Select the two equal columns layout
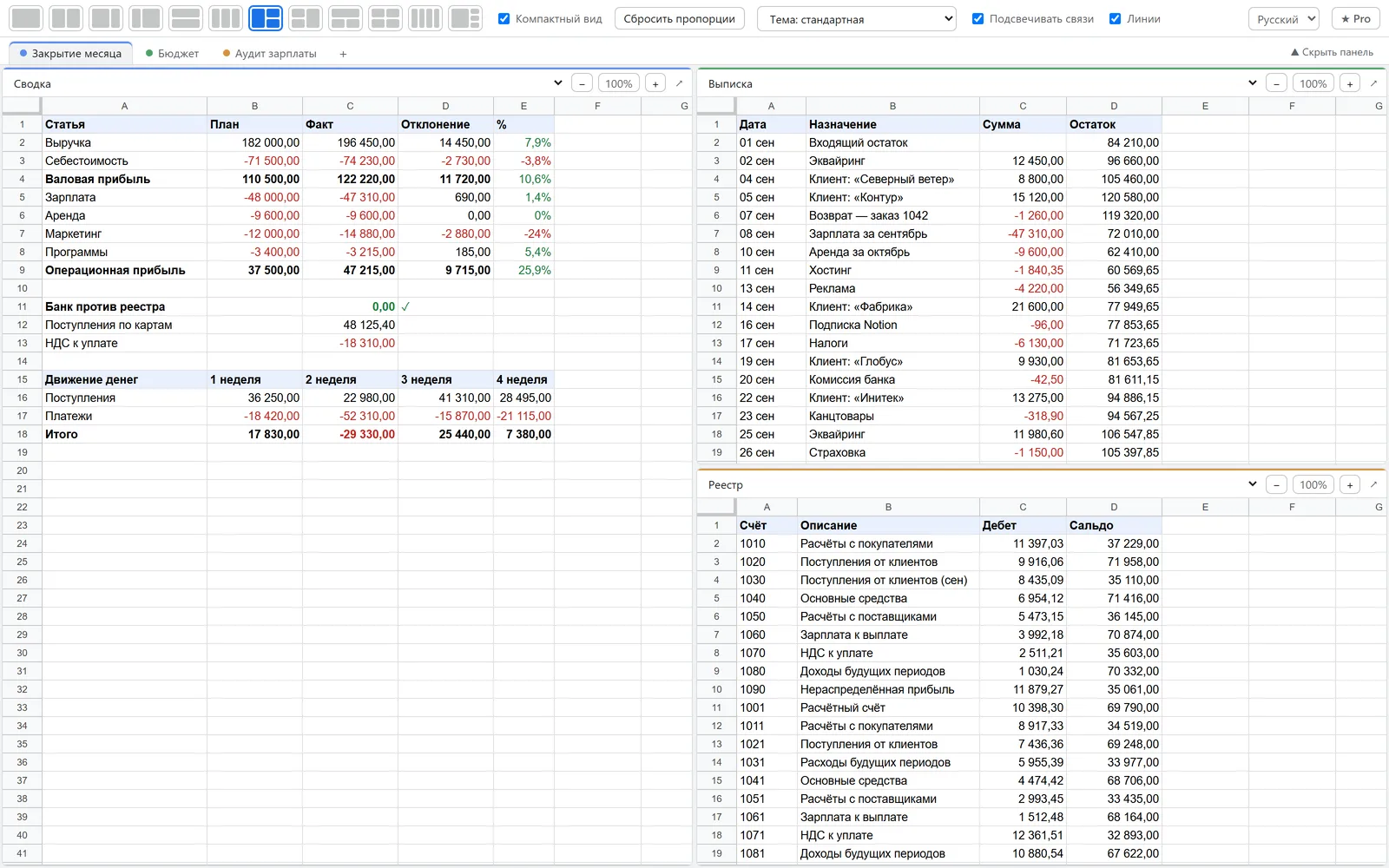The width and height of the screenshot is (1389, 868). point(66,18)
